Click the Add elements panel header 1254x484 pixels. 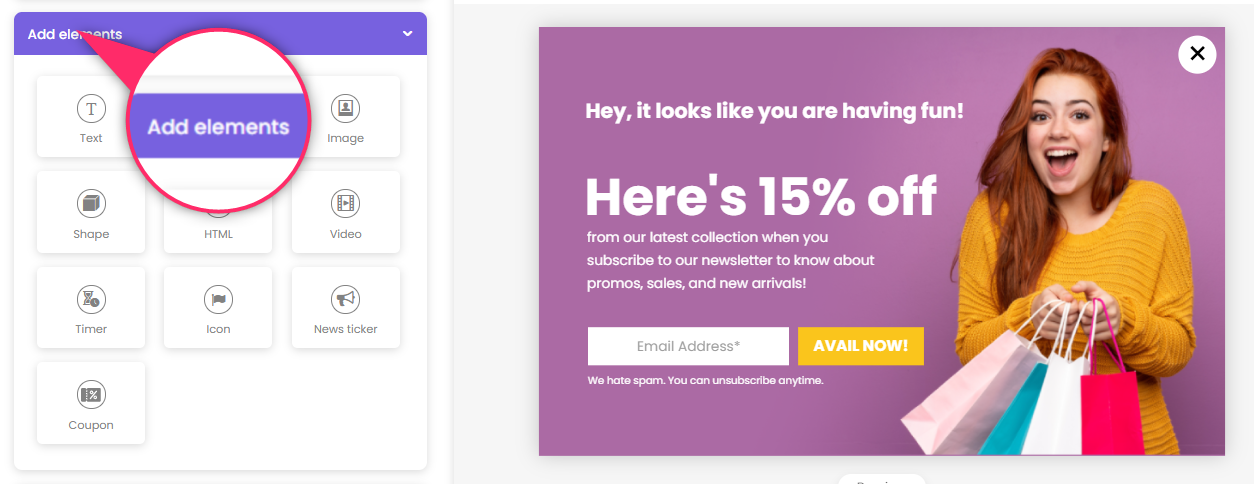pyautogui.click(x=220, y=34)
